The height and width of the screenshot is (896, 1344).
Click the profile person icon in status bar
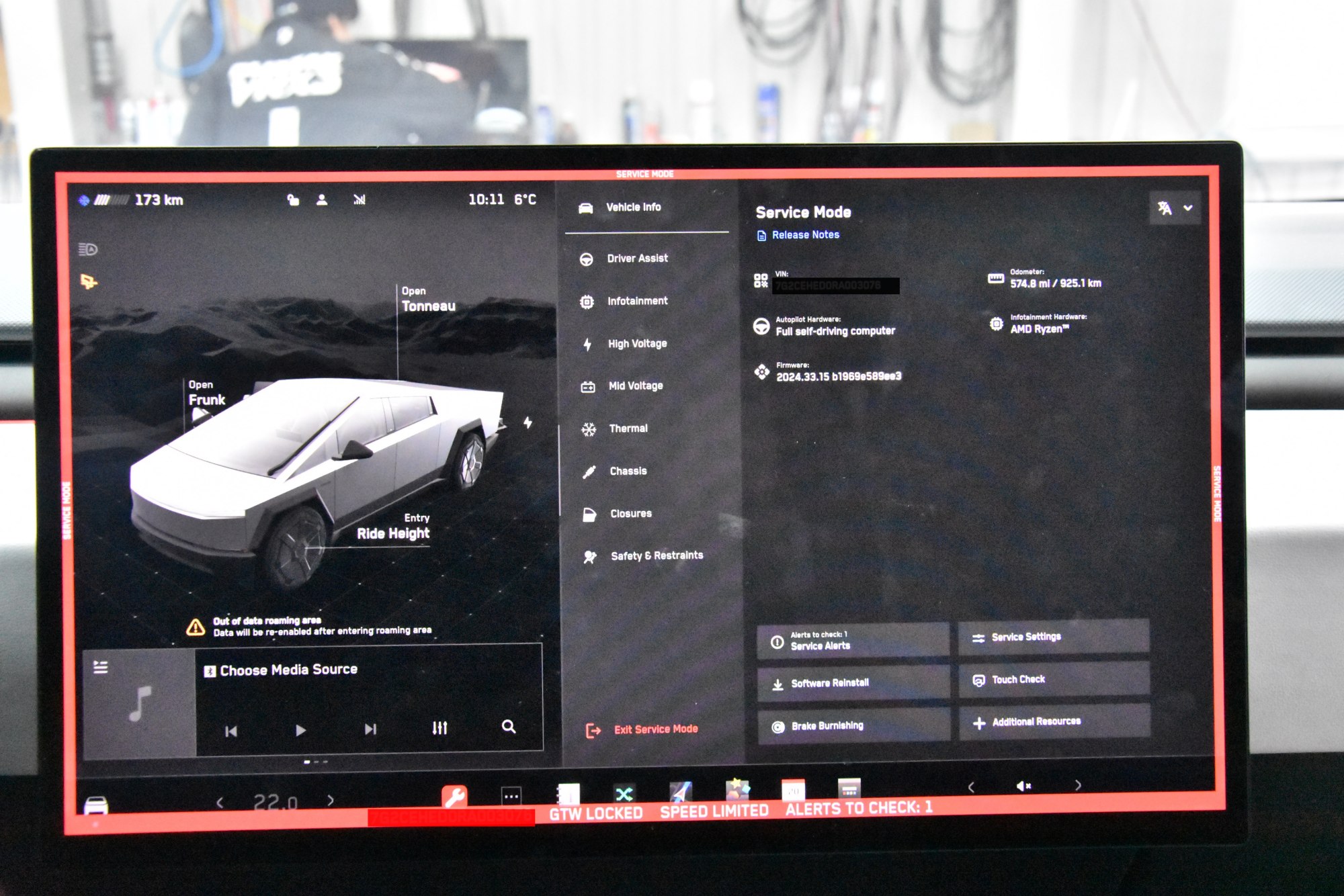pos(322,199)
